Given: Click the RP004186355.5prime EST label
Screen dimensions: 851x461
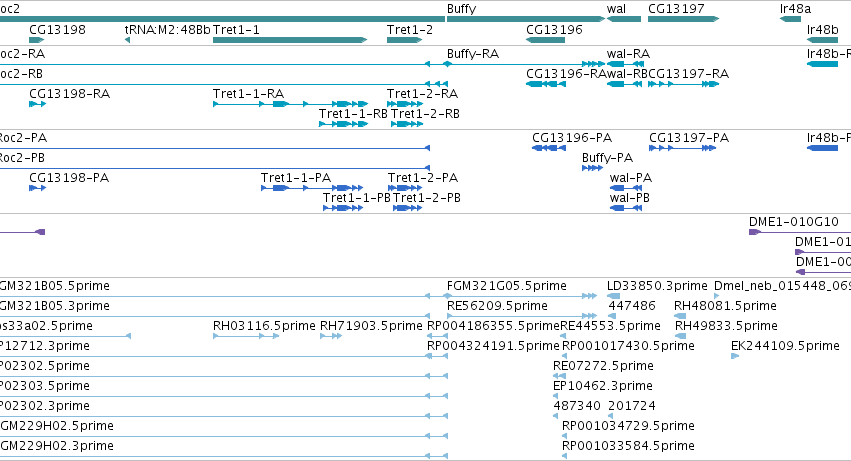Looking at the screenshot, I should tap(493, 326).
